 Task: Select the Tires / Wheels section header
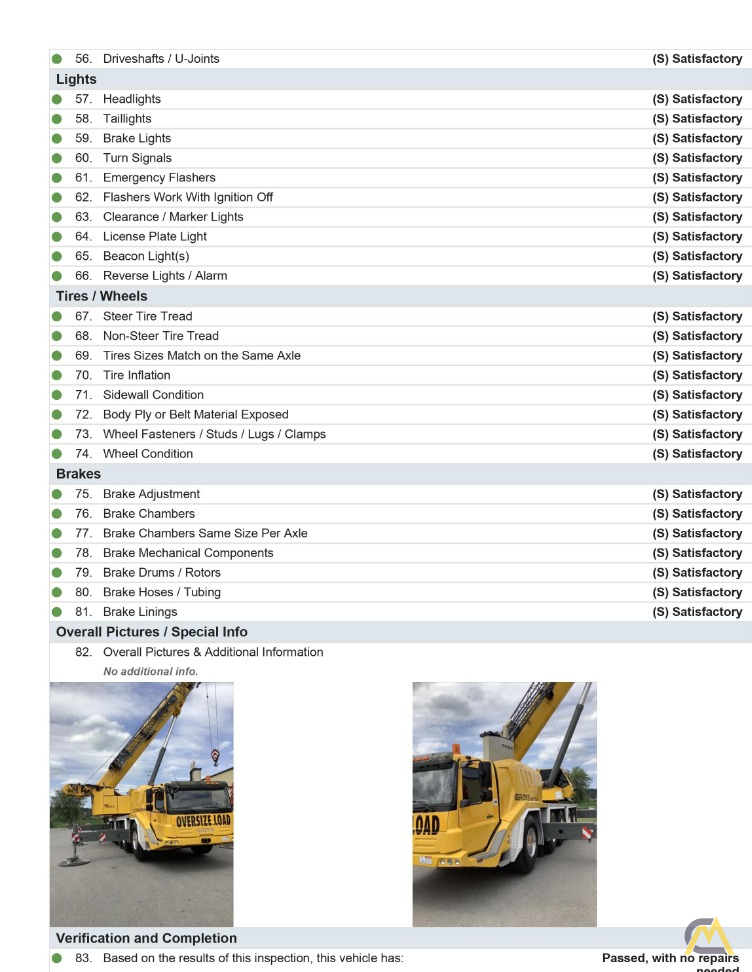(x=400, y=296)
